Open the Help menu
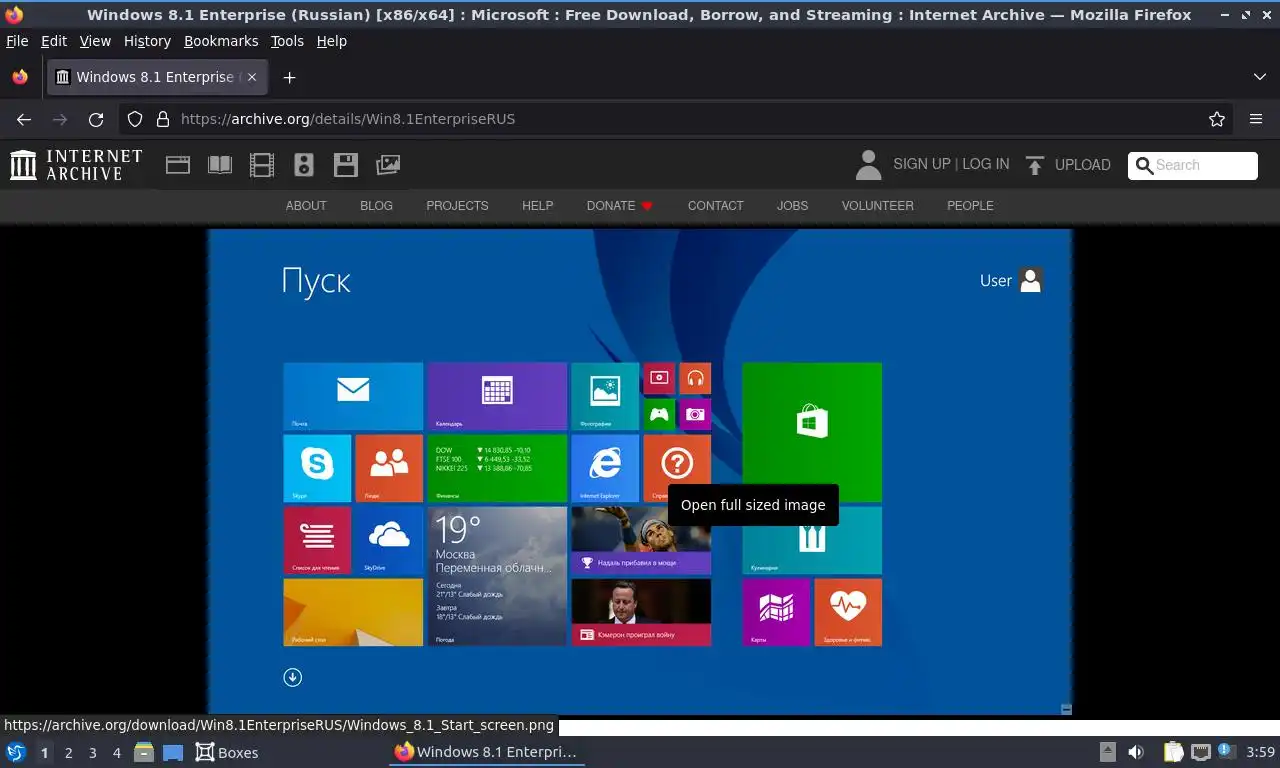This screenshot has width=1280, height=768. coord(332,41)
